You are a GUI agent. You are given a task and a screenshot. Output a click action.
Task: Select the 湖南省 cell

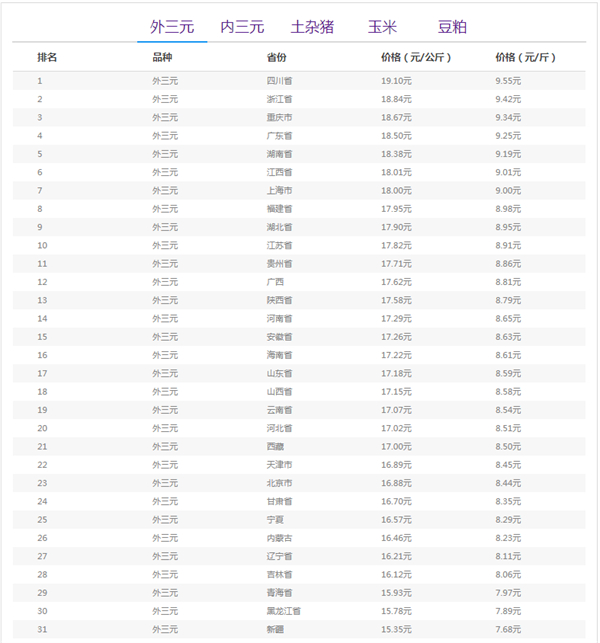279,154
